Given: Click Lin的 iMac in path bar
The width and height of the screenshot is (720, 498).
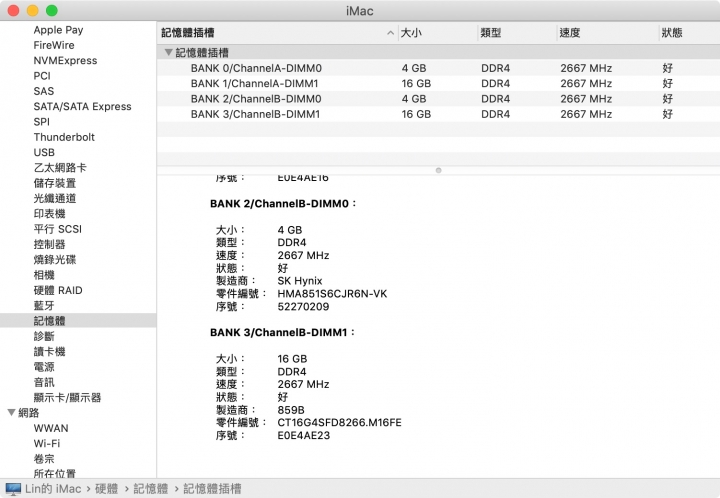Looking at the screenshot, I should 53,489.
